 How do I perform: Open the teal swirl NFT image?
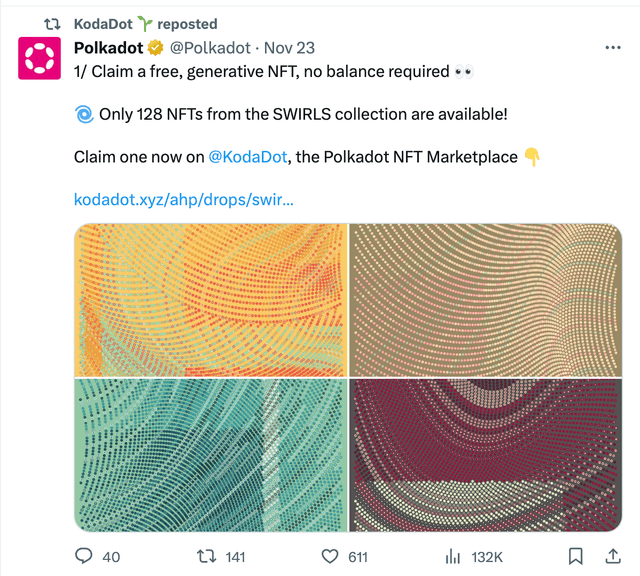coord(211,455)
